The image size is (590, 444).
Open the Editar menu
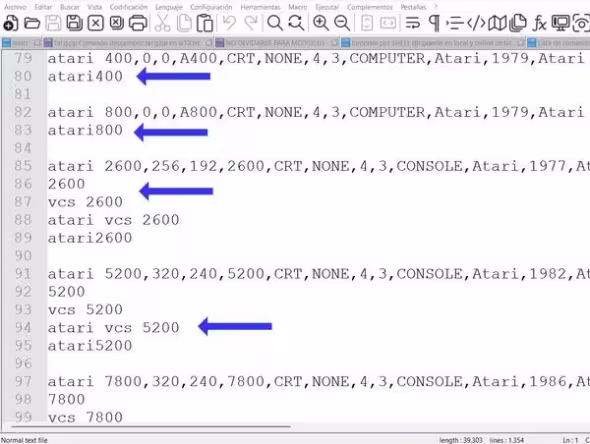point(43,7)
